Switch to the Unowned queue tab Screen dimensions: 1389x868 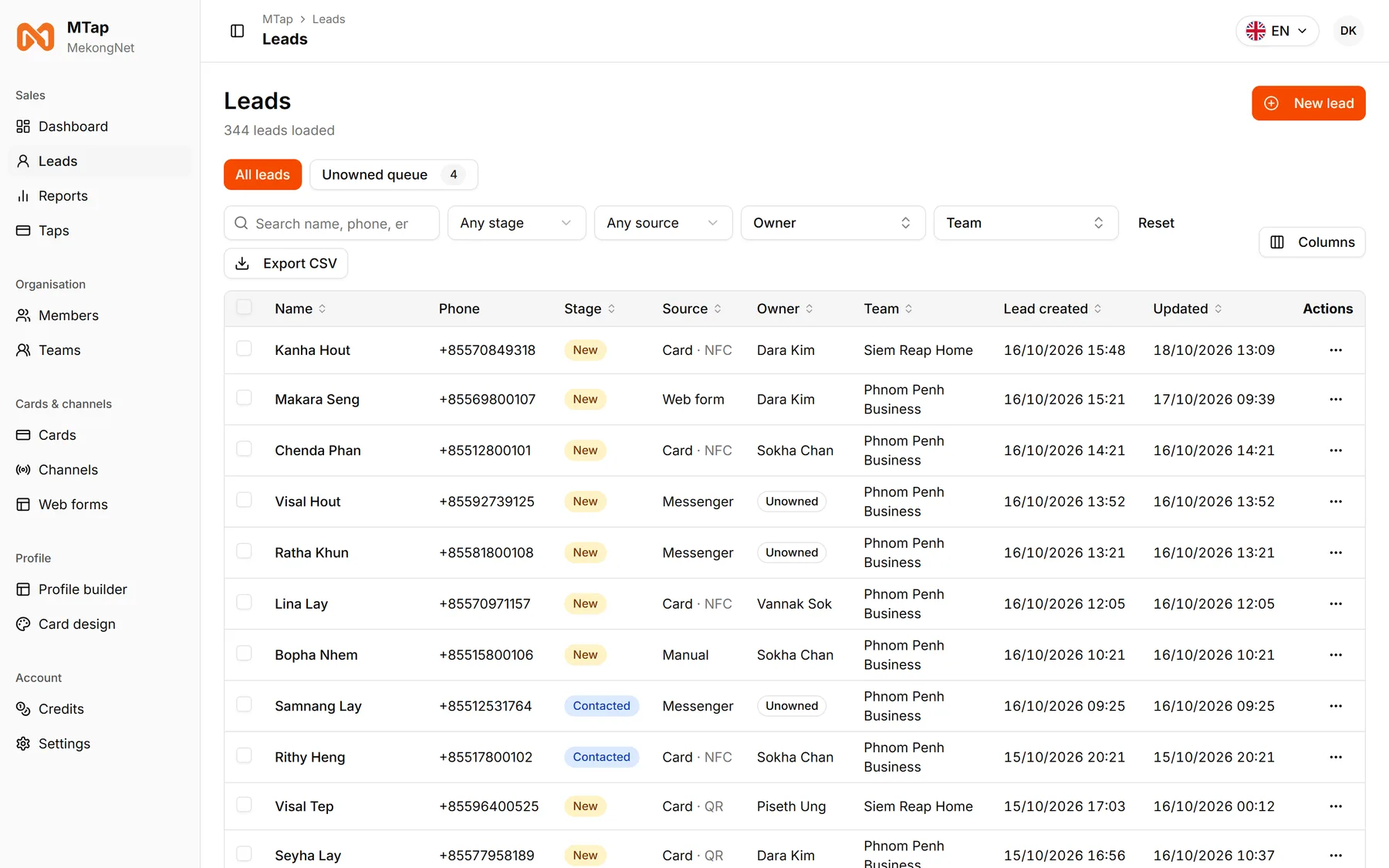[394, 174]
